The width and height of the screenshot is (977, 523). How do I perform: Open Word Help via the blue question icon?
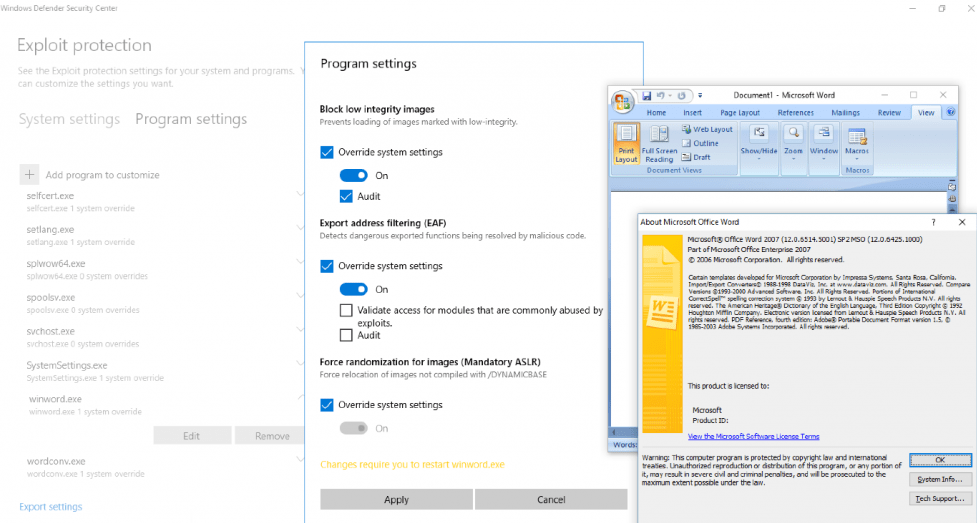(x=951, y=112)
